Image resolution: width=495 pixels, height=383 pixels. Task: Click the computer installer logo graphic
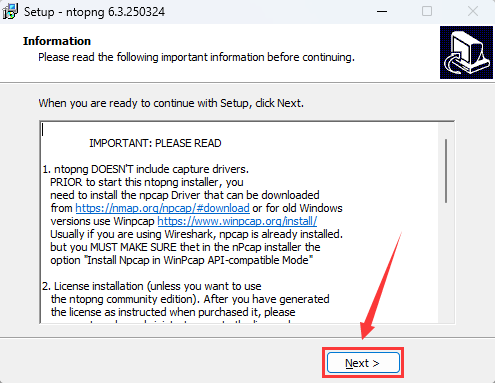tap(466, 53)
